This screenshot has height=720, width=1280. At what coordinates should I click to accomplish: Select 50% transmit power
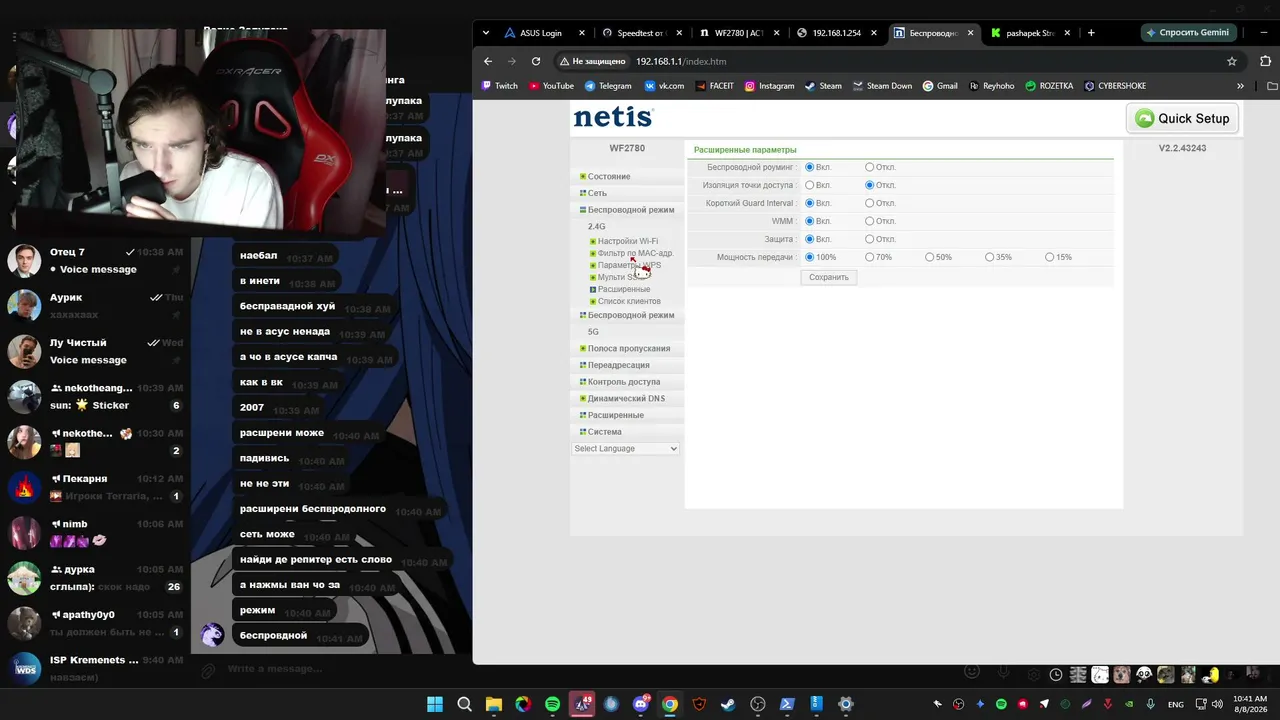(930, 257)
